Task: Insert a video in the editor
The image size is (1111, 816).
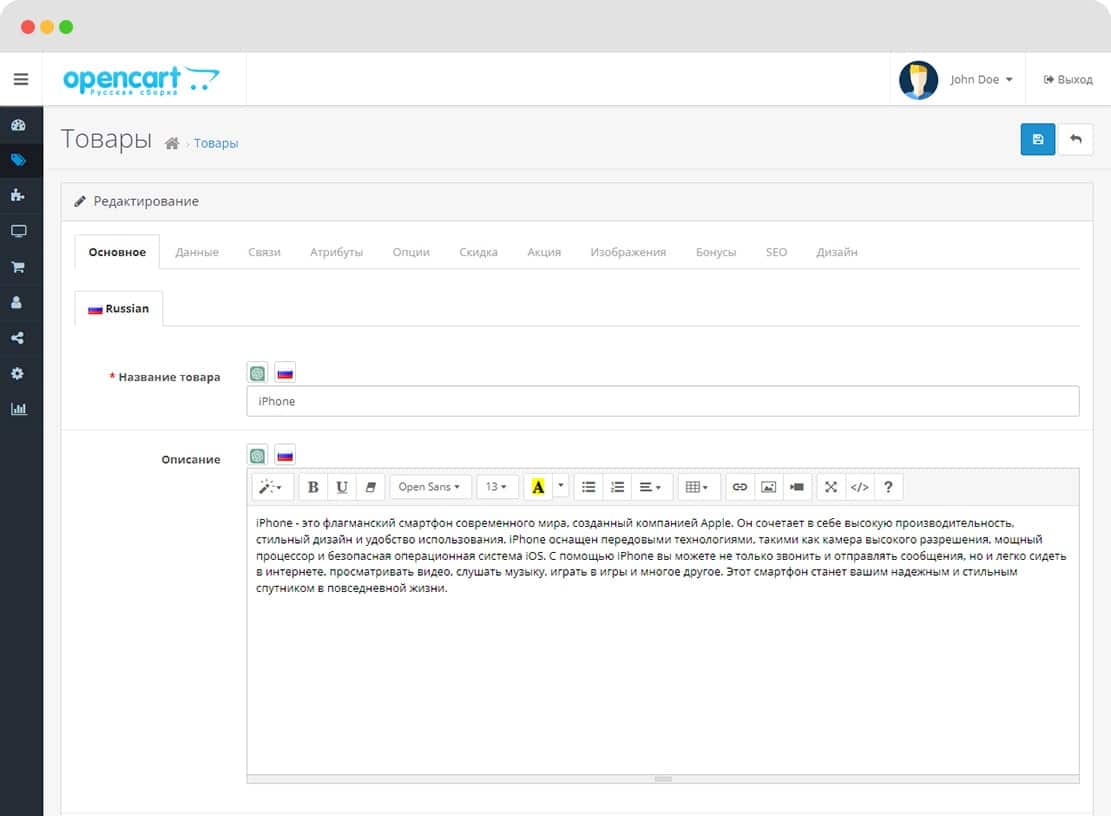Action: coord(796,487)
